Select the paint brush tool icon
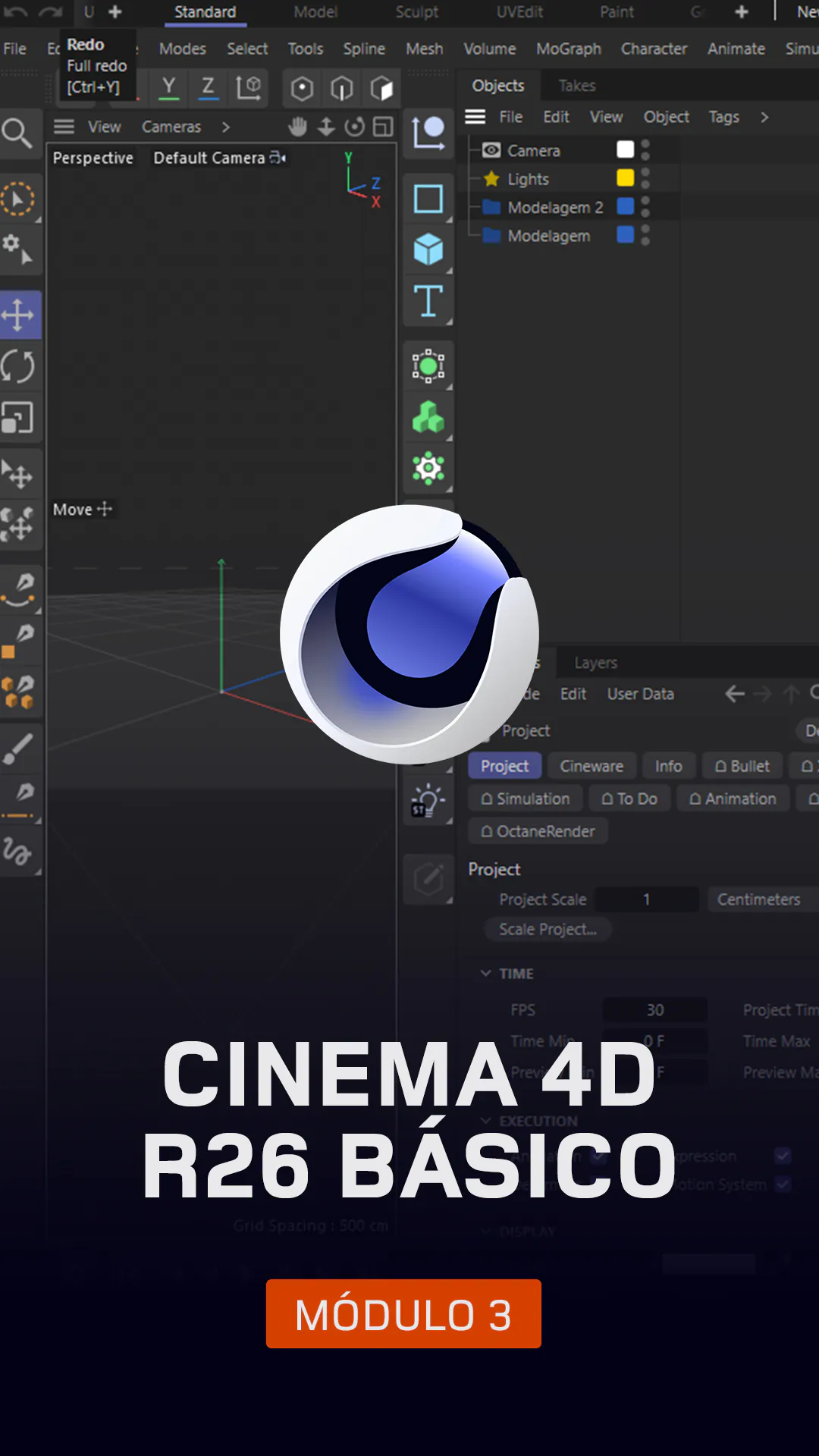 [x=17, y=749]
